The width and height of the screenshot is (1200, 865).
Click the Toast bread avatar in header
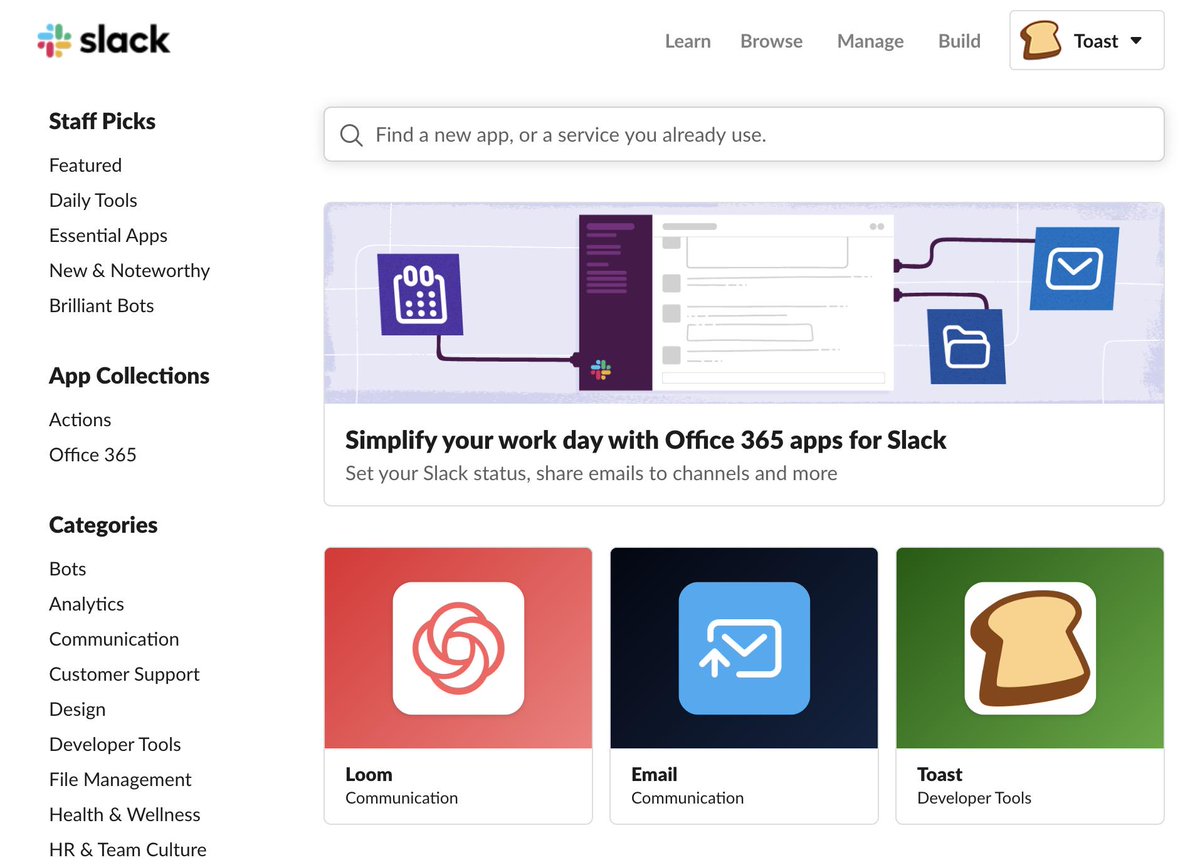(x=1040, y=41)
